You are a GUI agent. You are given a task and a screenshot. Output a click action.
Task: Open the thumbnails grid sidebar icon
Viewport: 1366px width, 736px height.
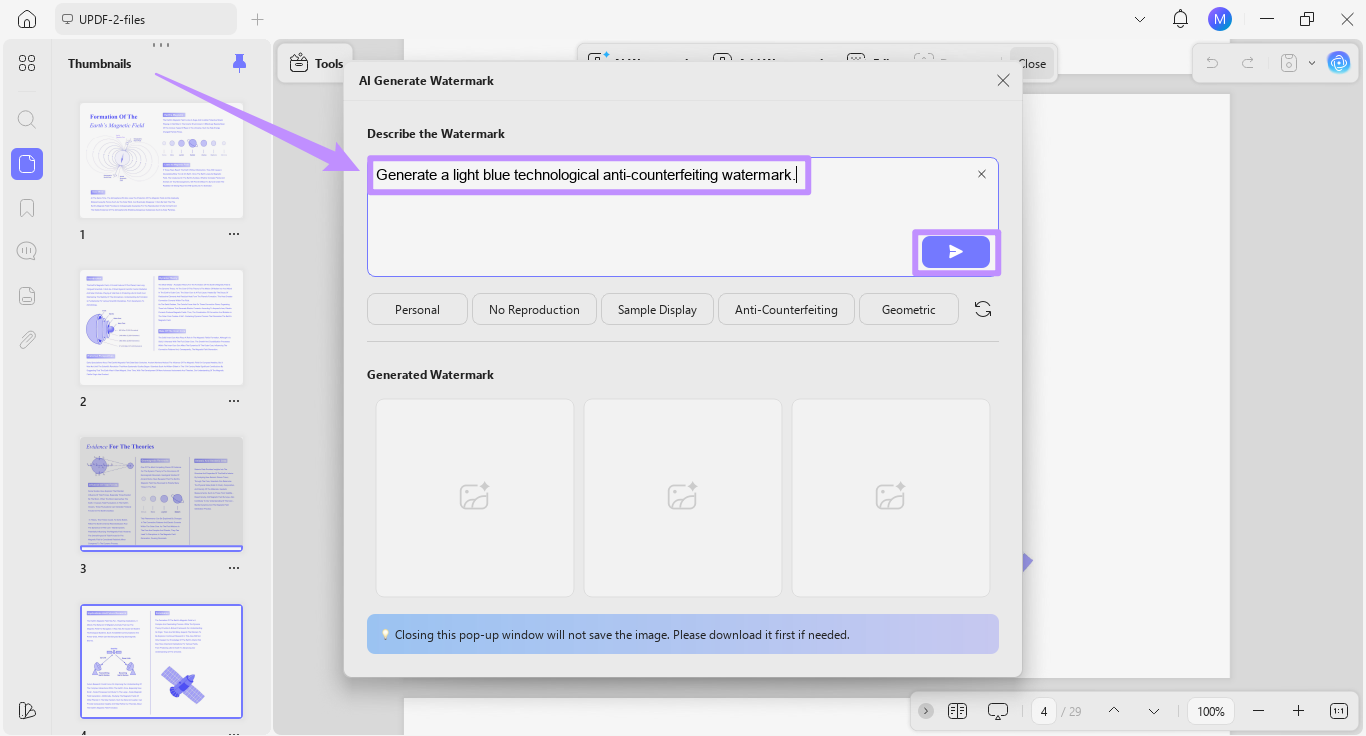[27, 63]
